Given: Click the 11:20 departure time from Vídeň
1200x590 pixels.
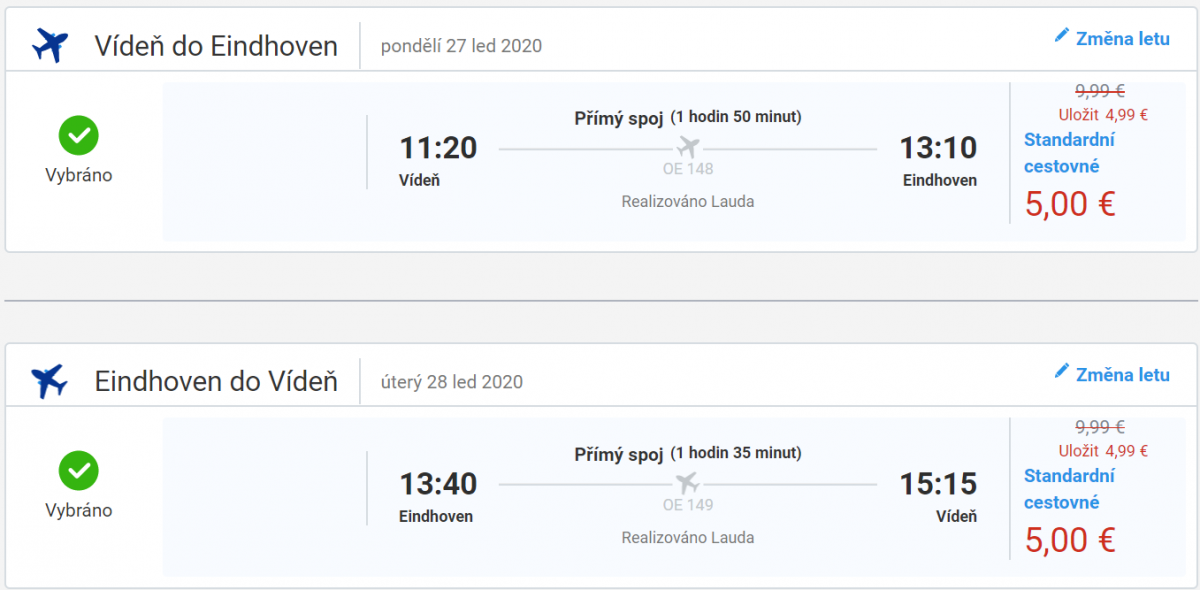Looking at the screenshot, I should point(438,148).
